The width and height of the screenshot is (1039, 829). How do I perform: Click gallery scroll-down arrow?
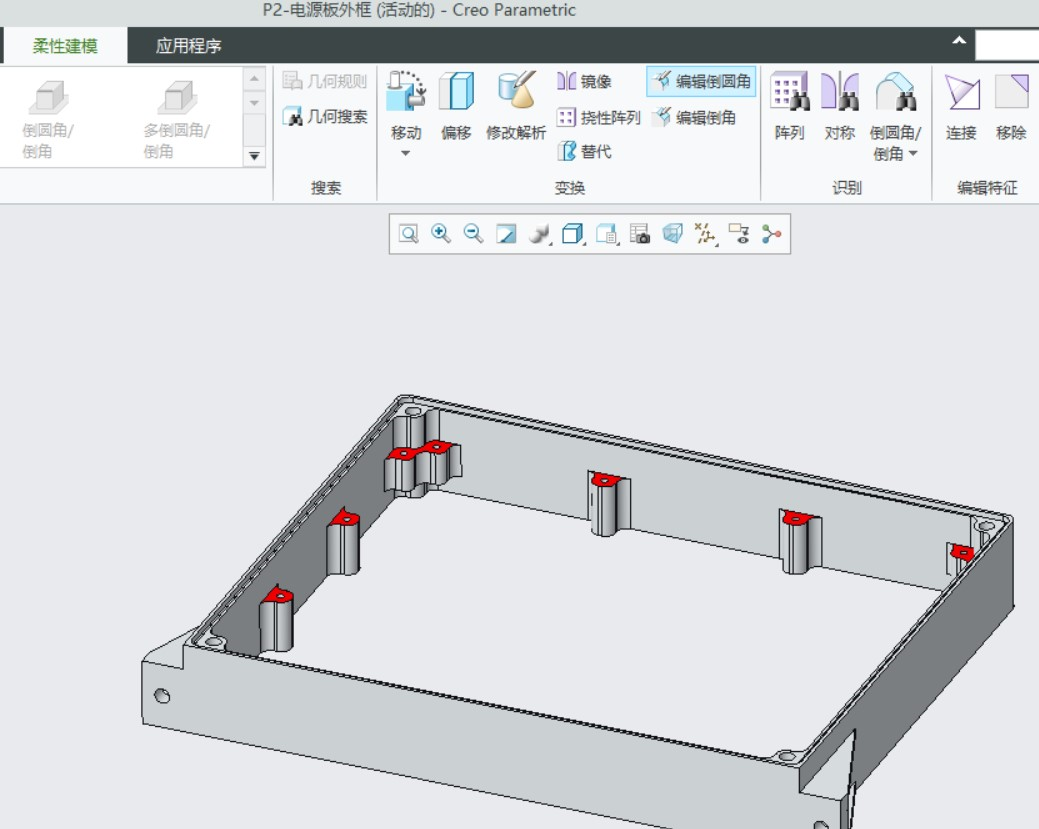[x=254, y=103]
